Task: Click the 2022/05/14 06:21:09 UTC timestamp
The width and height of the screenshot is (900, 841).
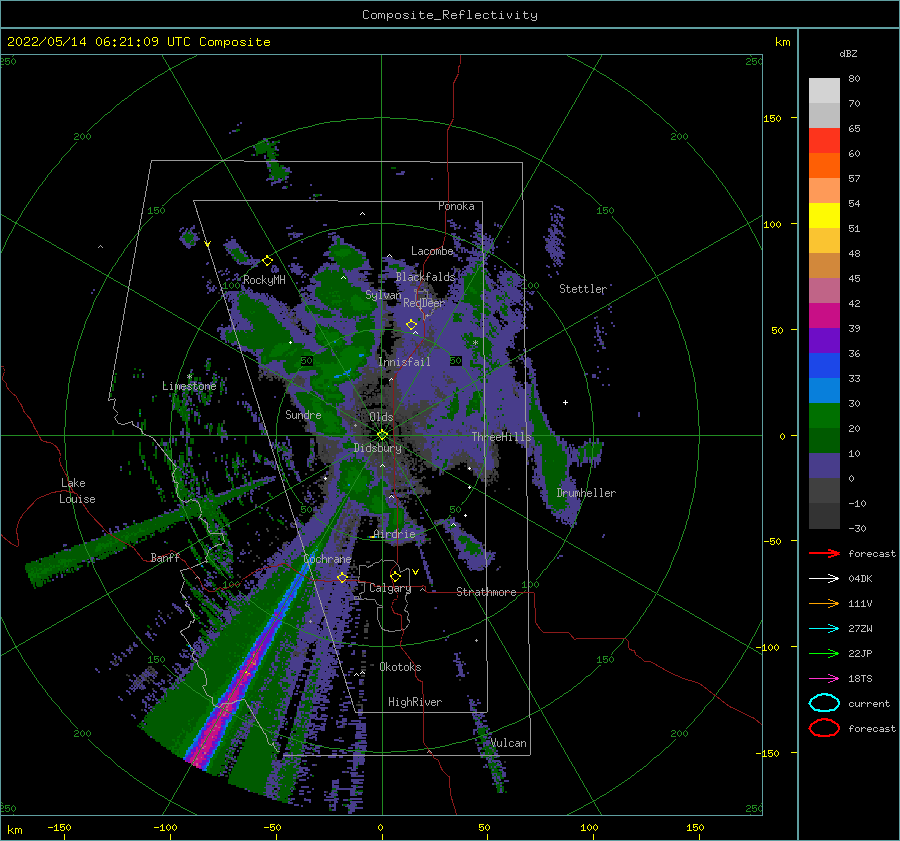Action: (99, 42)
